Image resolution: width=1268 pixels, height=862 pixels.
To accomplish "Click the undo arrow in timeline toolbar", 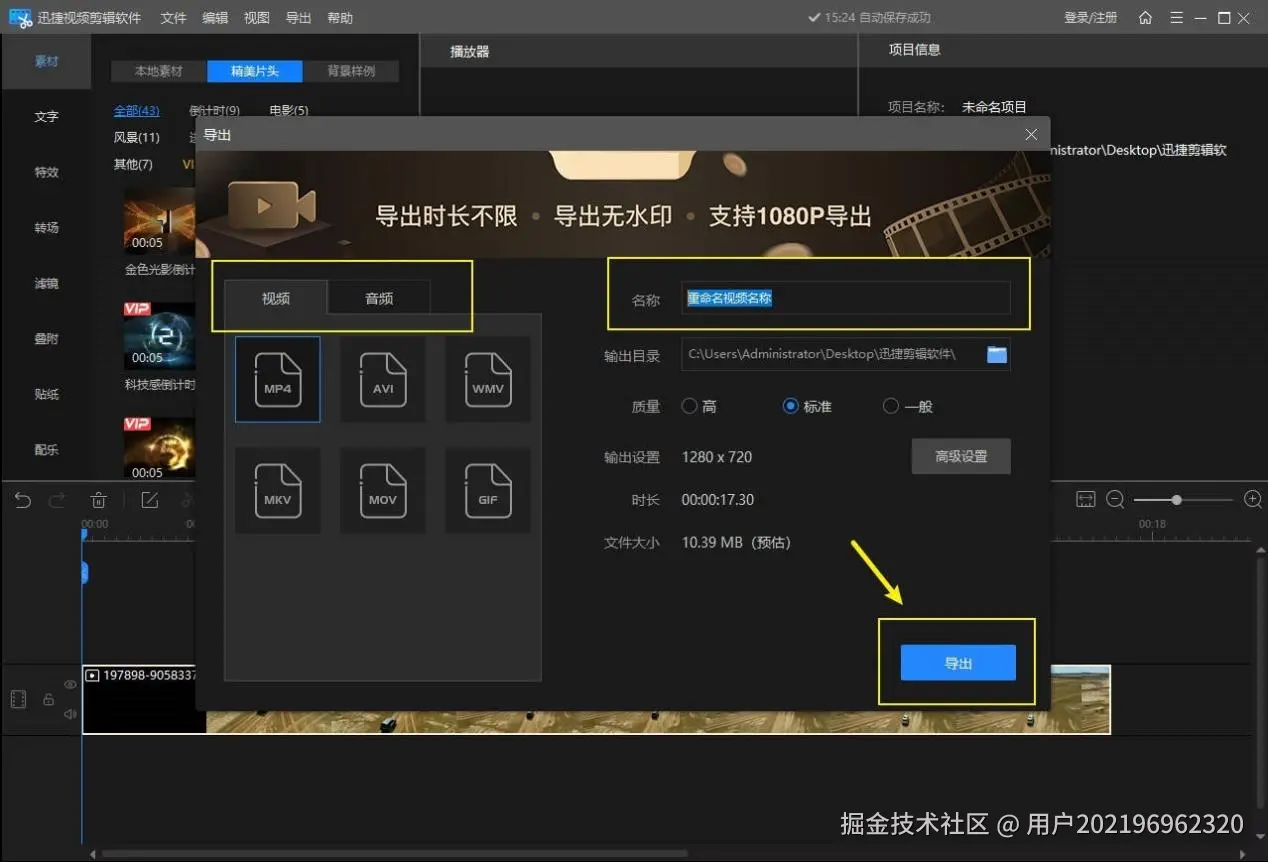I will [x=23, y=500].
